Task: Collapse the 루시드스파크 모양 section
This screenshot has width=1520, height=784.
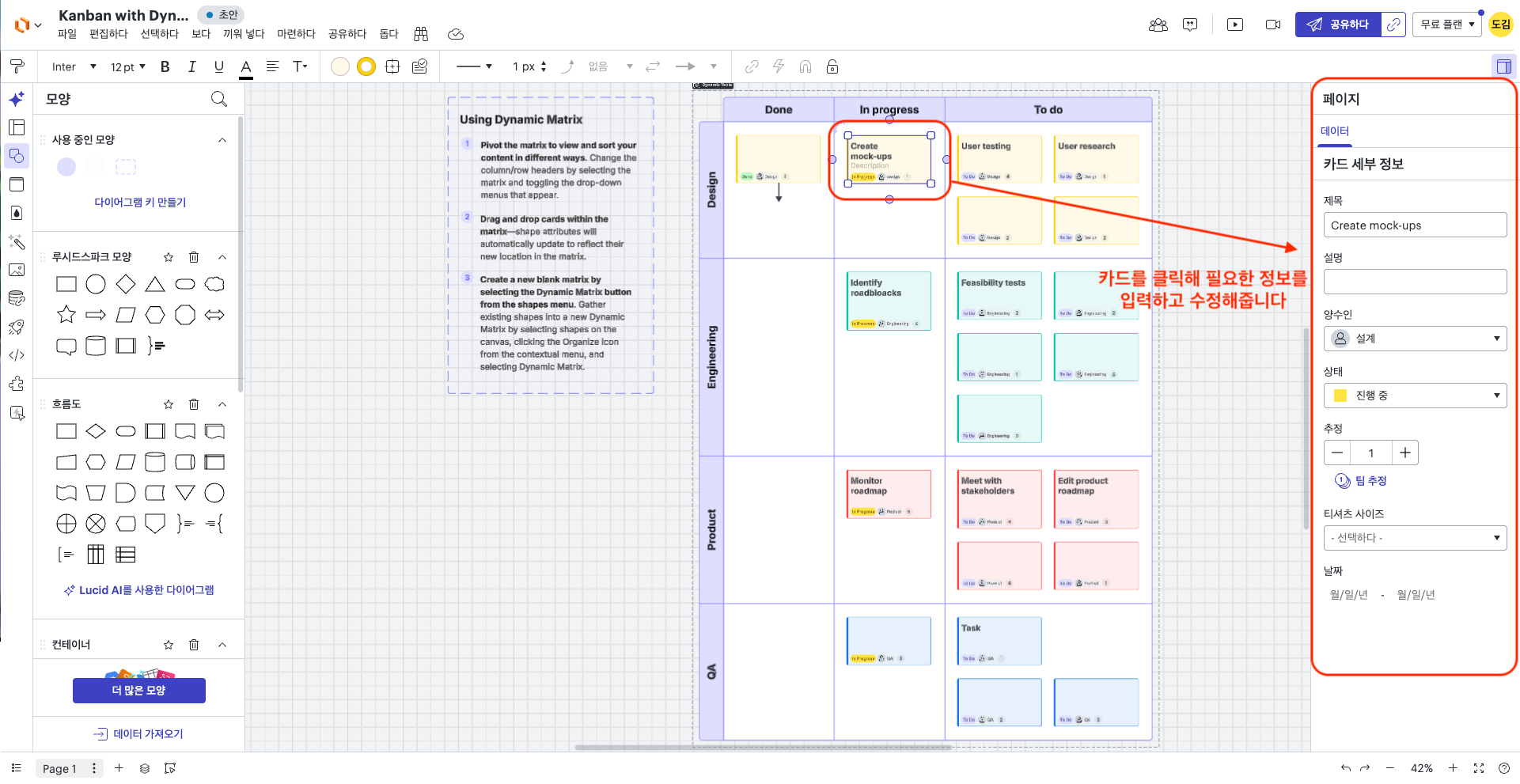Action: pyautogui.click(x=222, y=256)
